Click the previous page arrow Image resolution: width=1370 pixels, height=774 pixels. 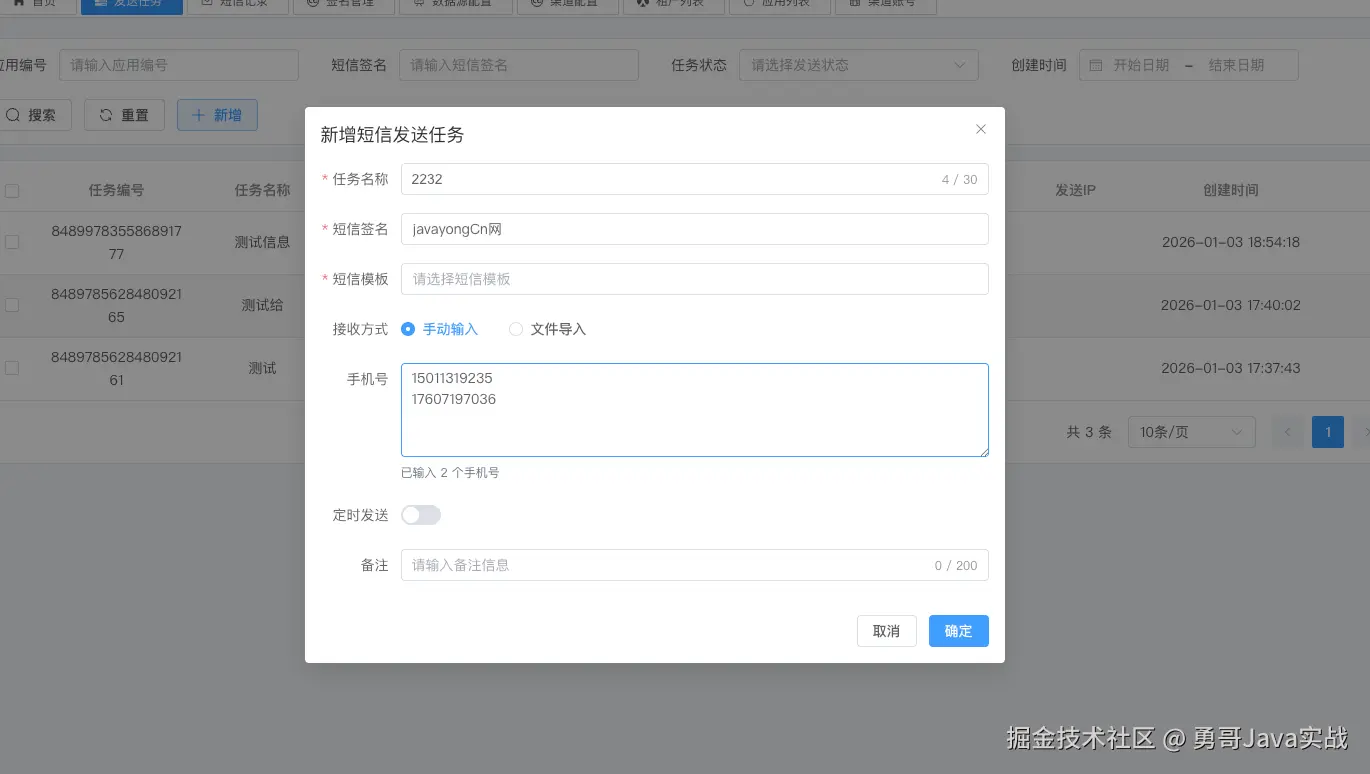(x=1288, y=432)
